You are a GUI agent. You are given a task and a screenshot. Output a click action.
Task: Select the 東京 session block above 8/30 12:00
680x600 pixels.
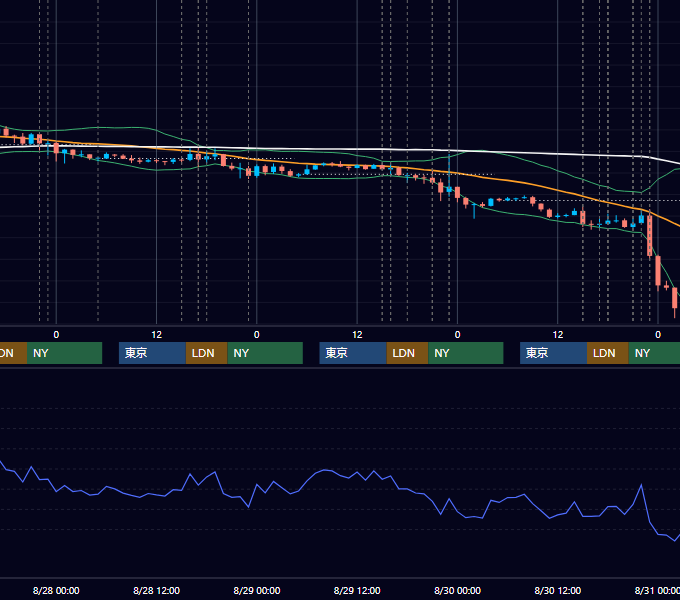(x=553, y=353)
